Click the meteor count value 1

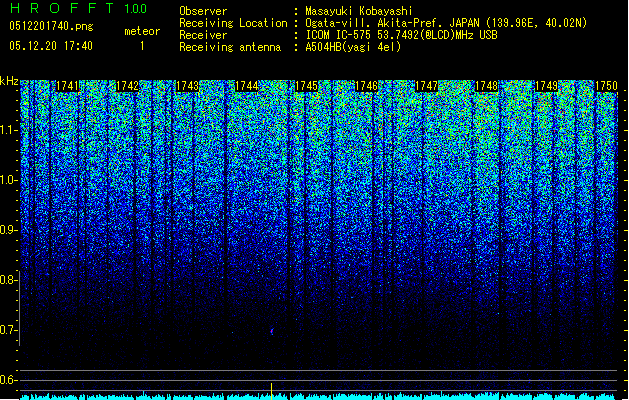pyautogui.click(x=142, y=46)
